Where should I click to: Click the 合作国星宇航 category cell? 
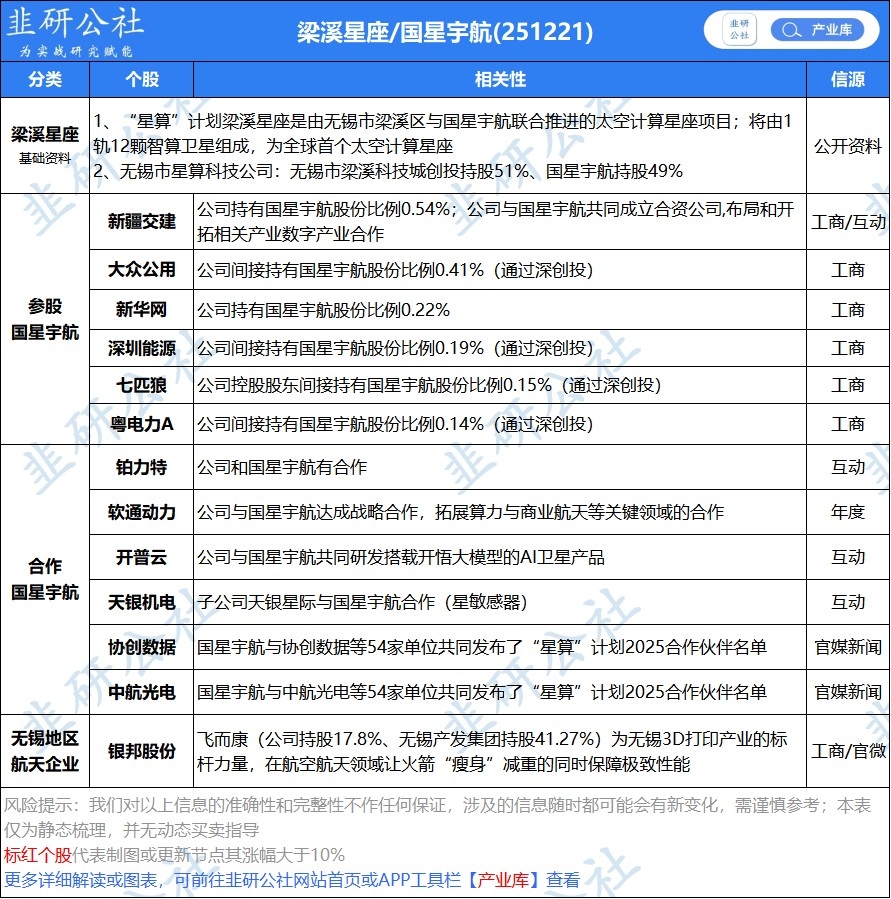[45, 579]
